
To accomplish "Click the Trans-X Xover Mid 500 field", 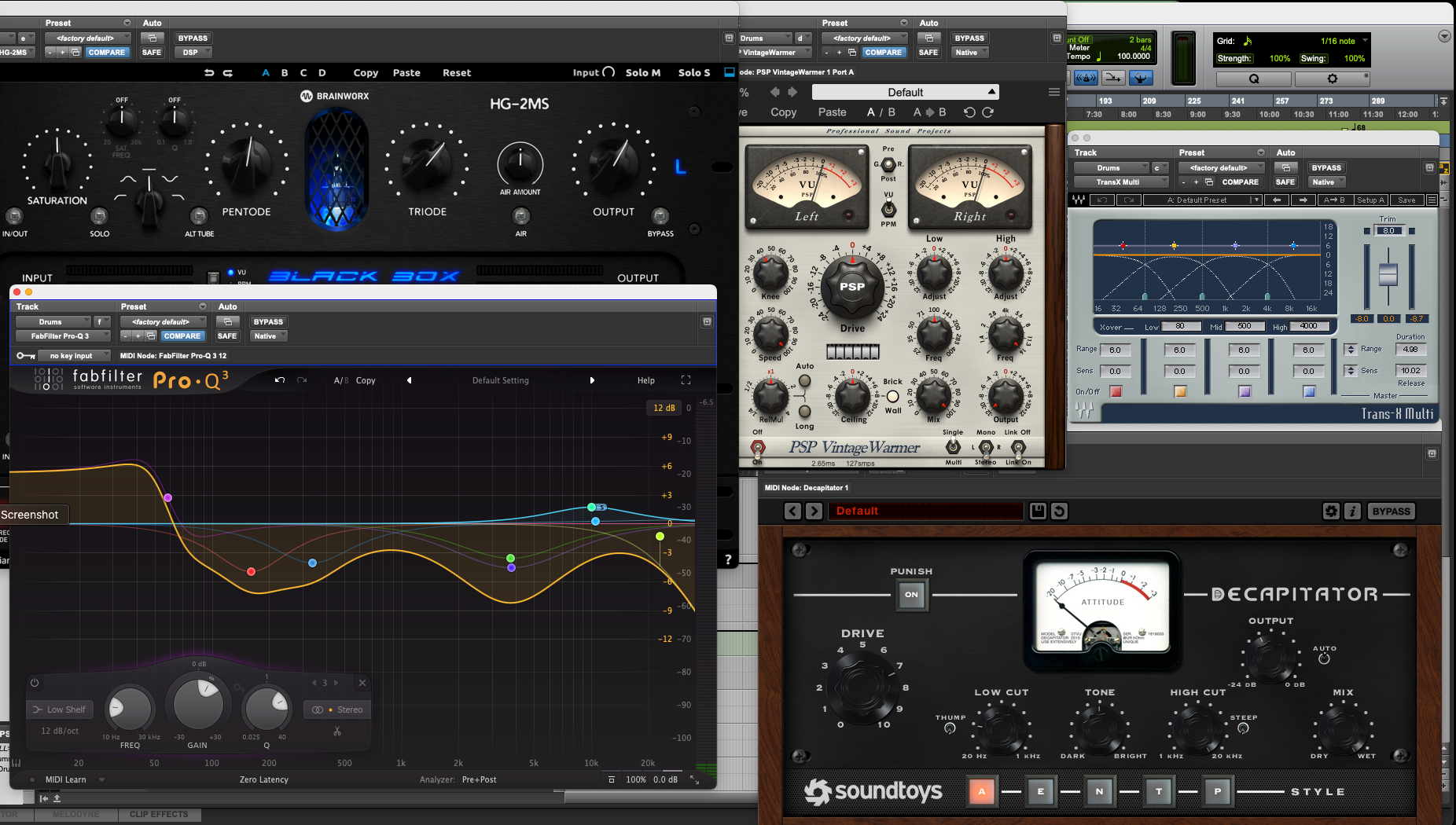I will pyautogui.click(x=1245, y=326).
